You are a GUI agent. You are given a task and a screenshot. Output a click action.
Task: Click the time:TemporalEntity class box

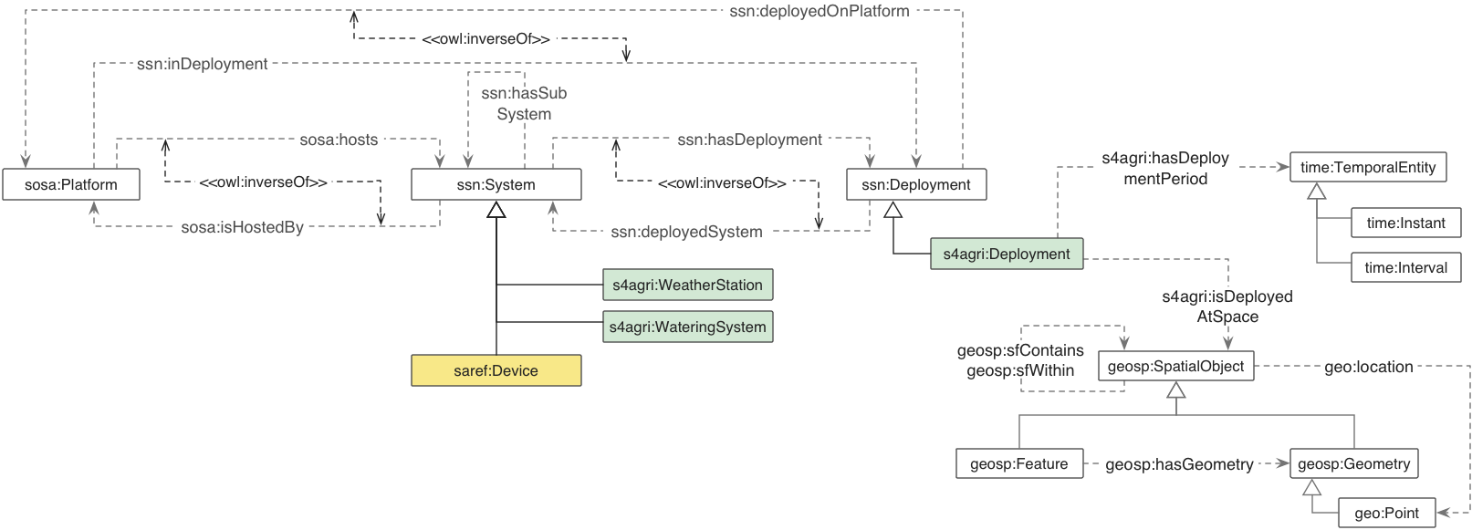1367,167
